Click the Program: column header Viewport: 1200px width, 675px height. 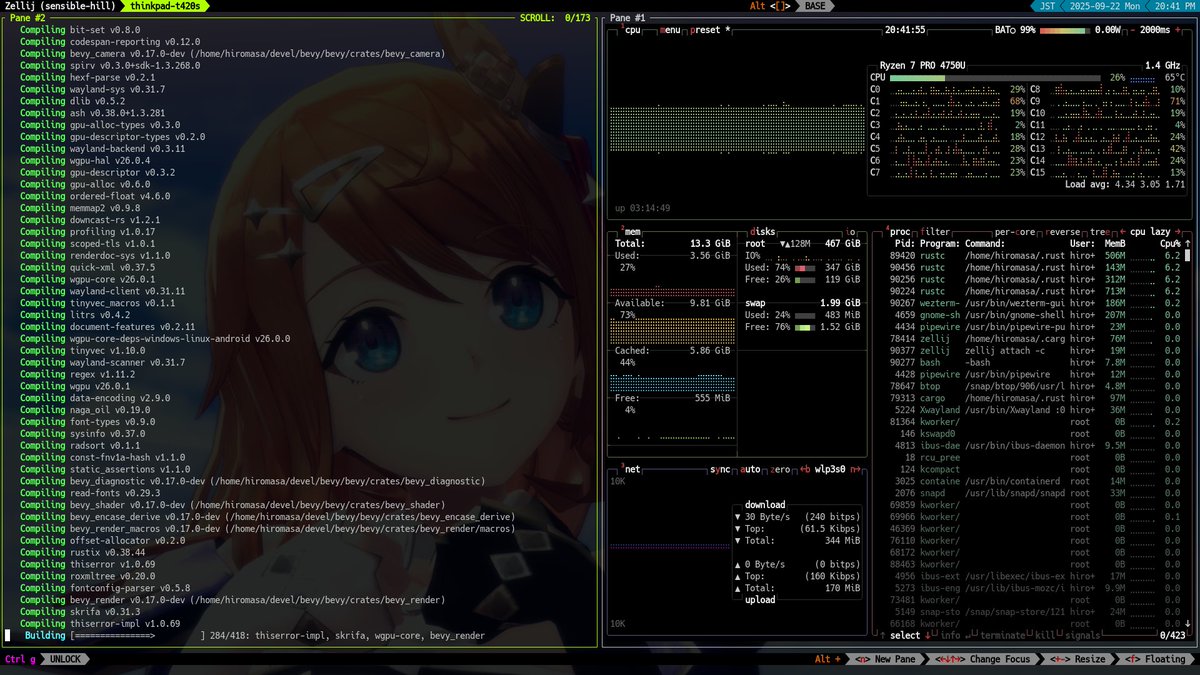[x=940, y=243]
